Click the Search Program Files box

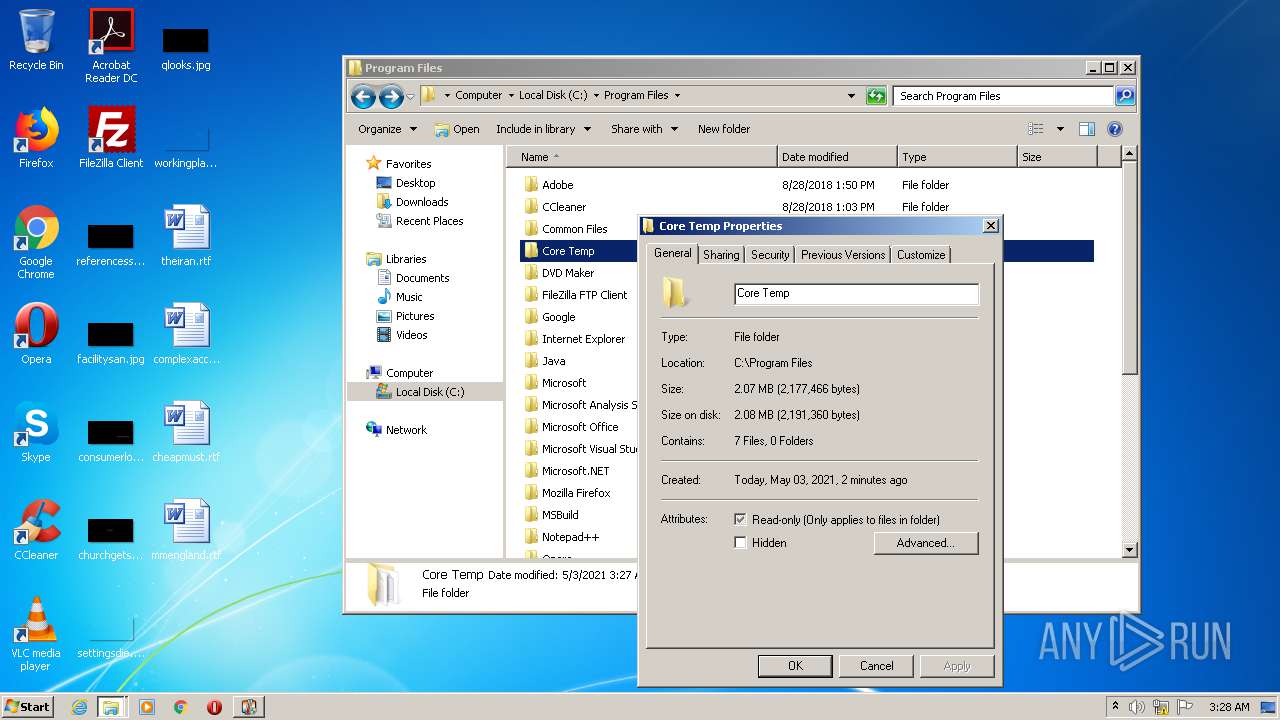pos(1003,96)
